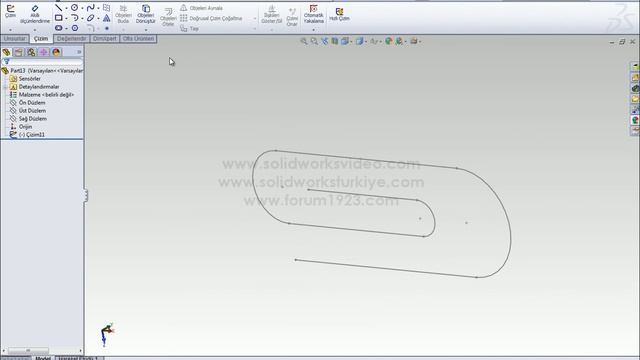The height and width of the screenshot is (360, 640).
Task: Click the Zoom to Area view icon
Action: 314,41
